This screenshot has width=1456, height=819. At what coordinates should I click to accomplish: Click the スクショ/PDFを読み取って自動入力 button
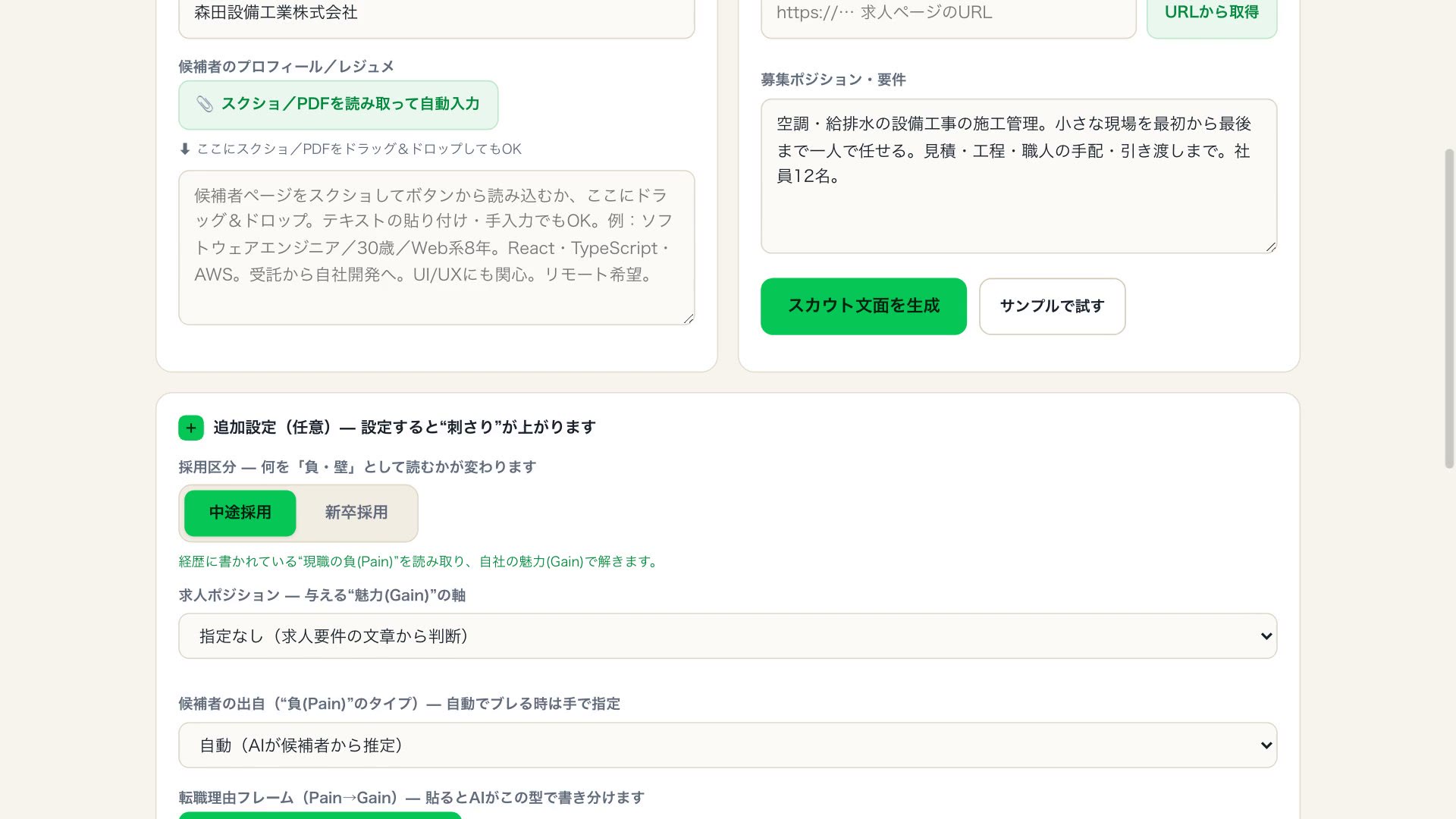338,105
